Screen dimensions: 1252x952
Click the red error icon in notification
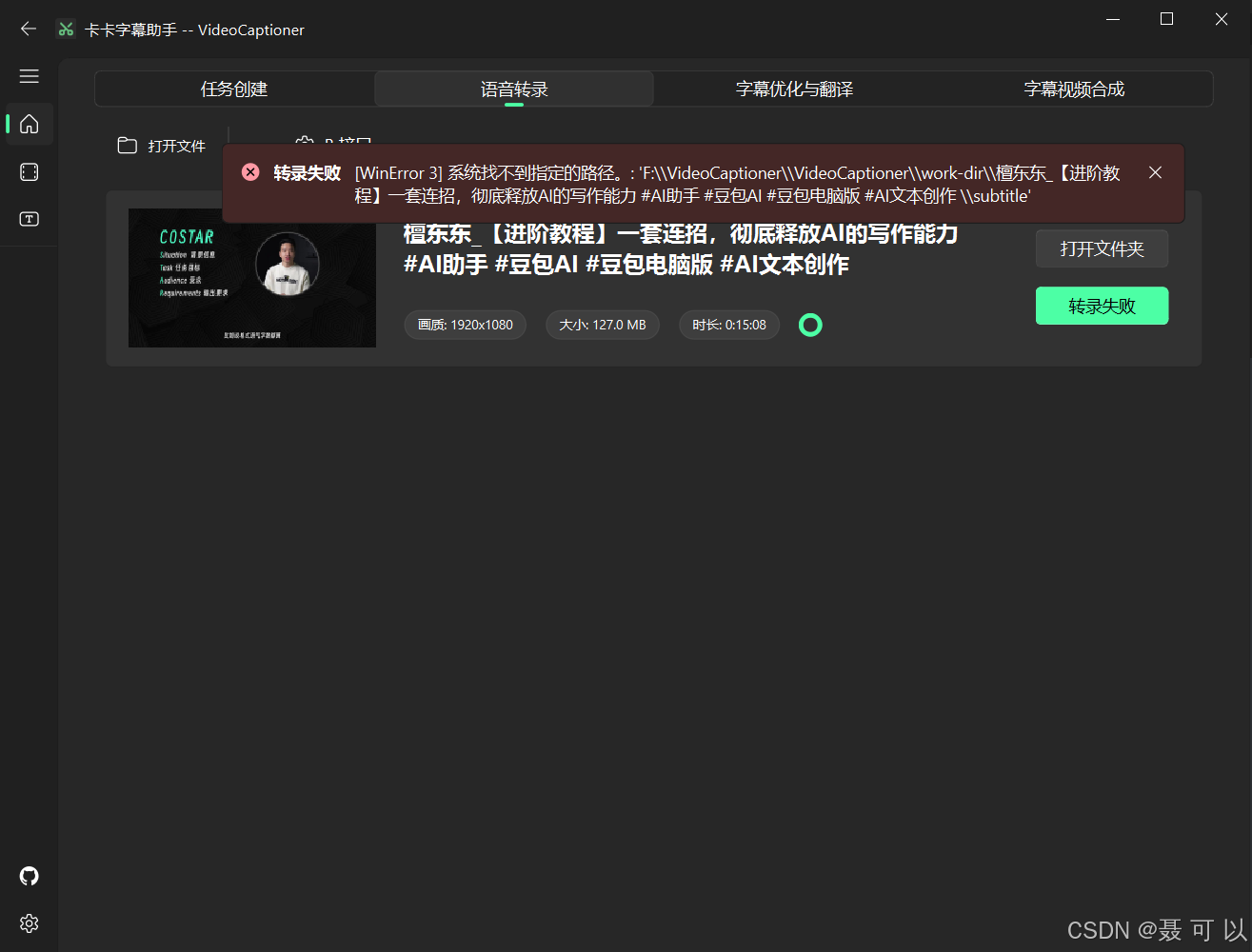[x=250, y=172]
